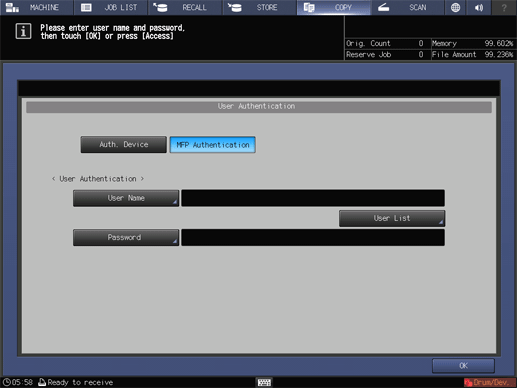Open the Password entry button
Image resolution: width=517 pixels, height=388 pixels.
click(x=126, y=238)
